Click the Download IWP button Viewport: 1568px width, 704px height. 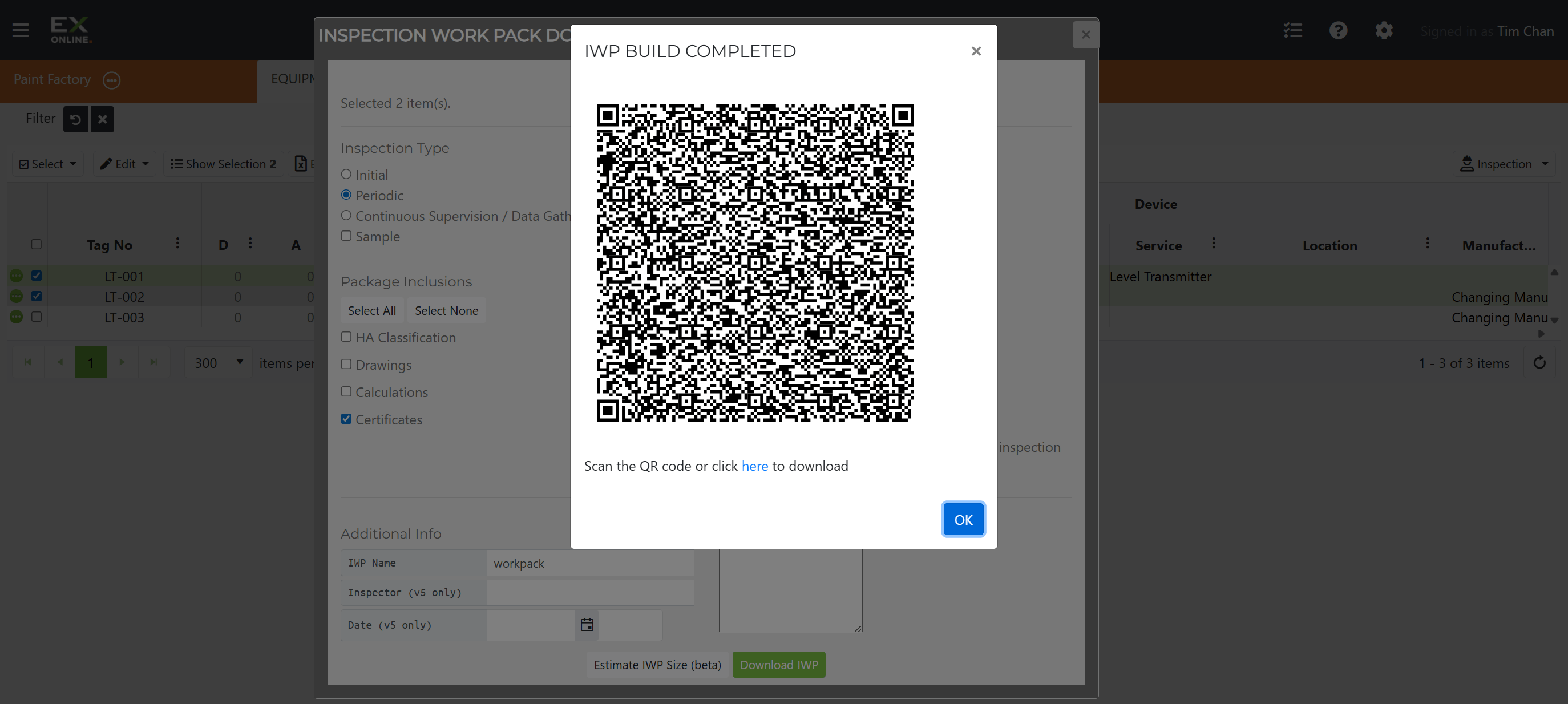pyautogui.click(x=778, y=665)
